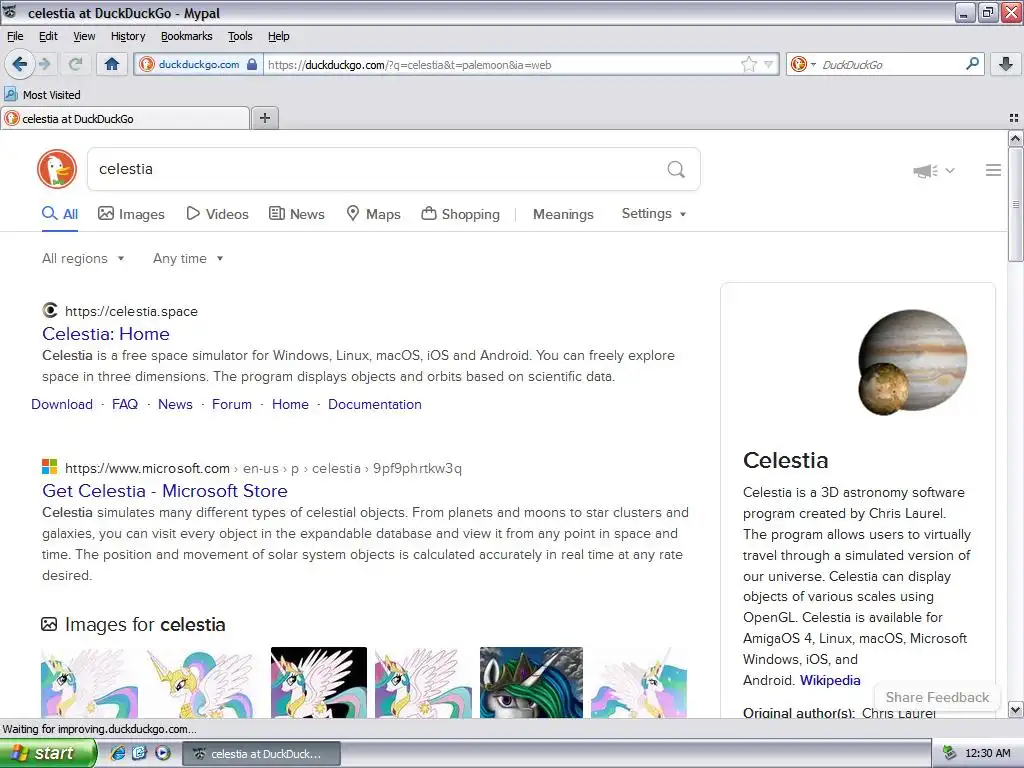1024x768 pixels.
Task: Click the Most Visited bookmark icon
Action: [x=10, y=94]
